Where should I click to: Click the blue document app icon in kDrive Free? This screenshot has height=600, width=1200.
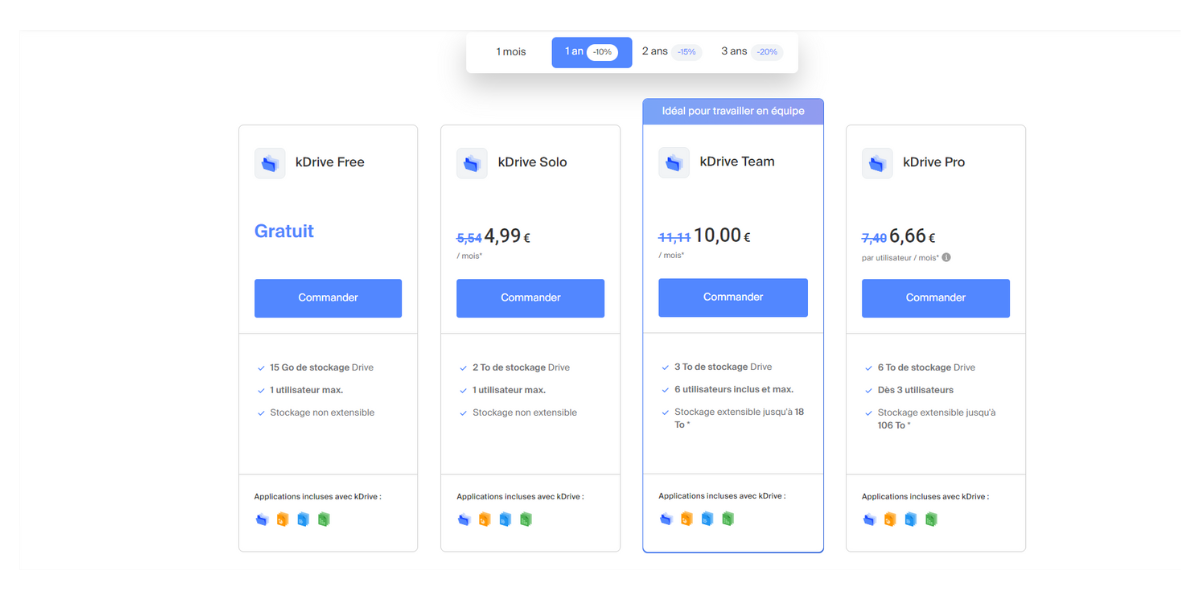[x=303, y=520]
